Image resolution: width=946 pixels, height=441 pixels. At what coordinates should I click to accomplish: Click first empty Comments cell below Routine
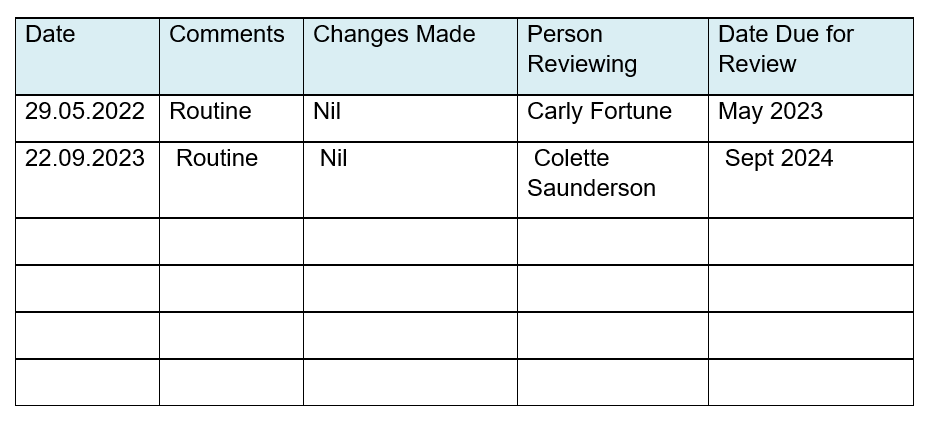click(x=231, y=241)
